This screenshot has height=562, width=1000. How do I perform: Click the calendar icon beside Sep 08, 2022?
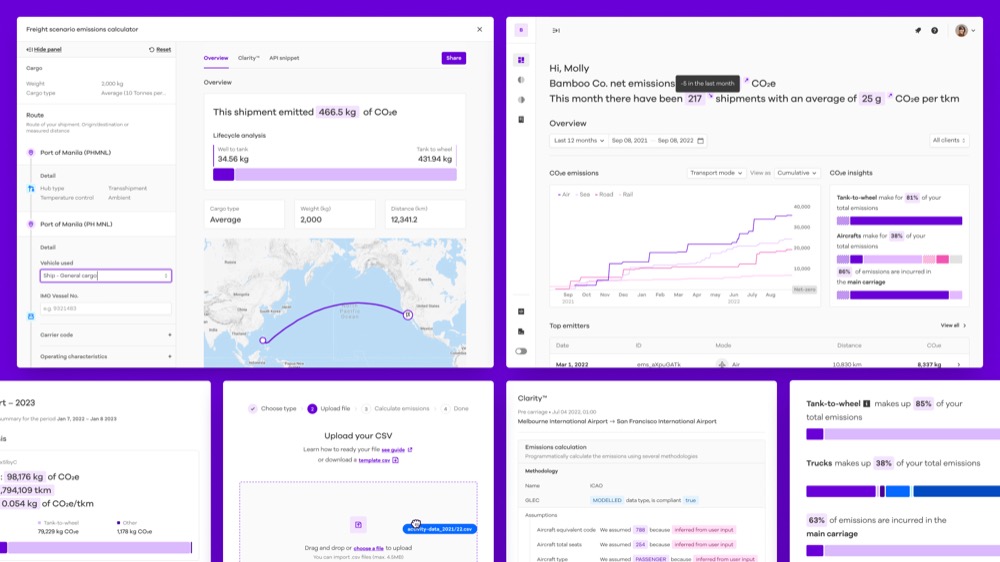point(701,141)
